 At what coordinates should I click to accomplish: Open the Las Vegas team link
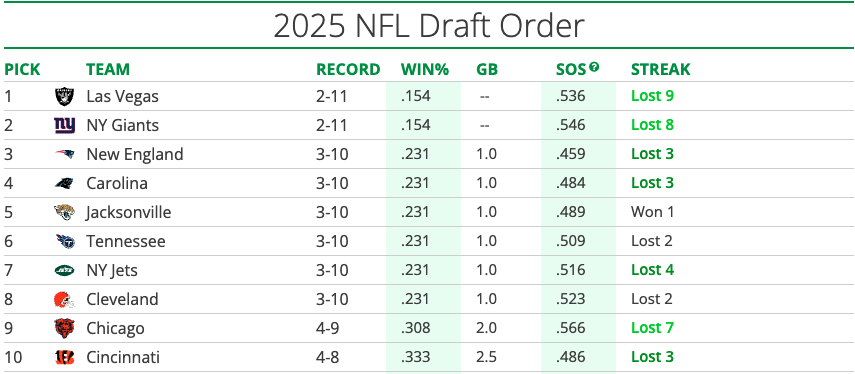(123, 96)
